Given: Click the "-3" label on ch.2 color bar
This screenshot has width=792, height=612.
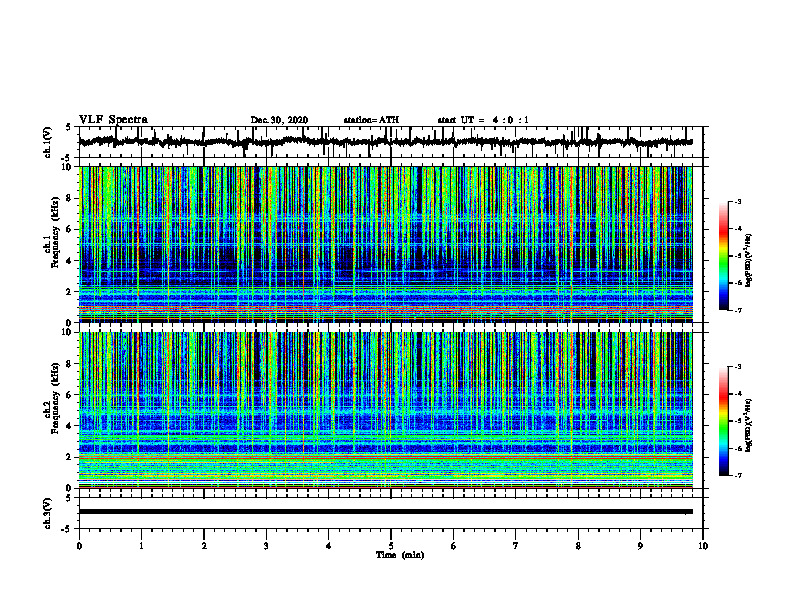Looking at the screenshot, I should click(x=737, y=367).
